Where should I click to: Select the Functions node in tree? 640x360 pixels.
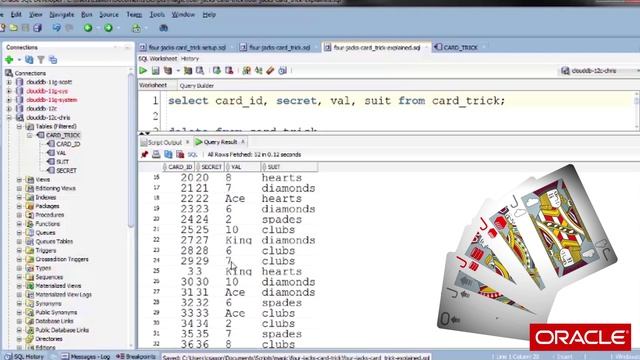47,224
